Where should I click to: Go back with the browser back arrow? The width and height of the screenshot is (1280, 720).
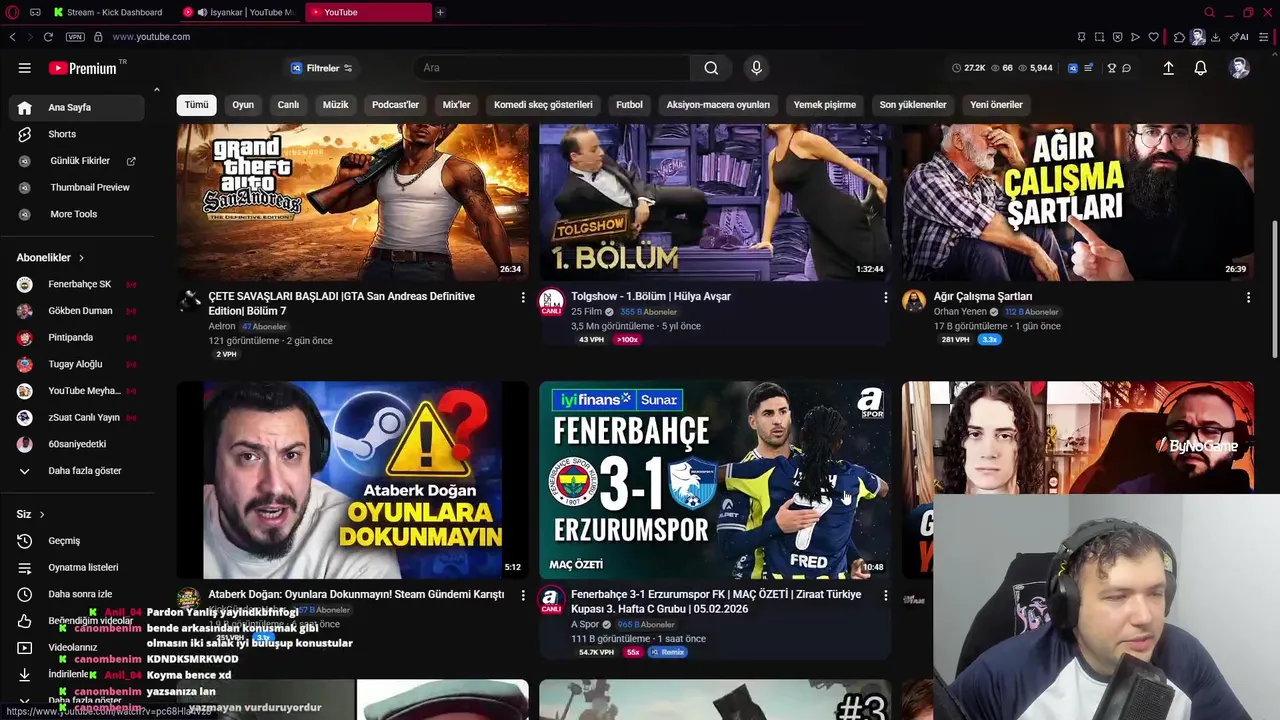point(12,37)
